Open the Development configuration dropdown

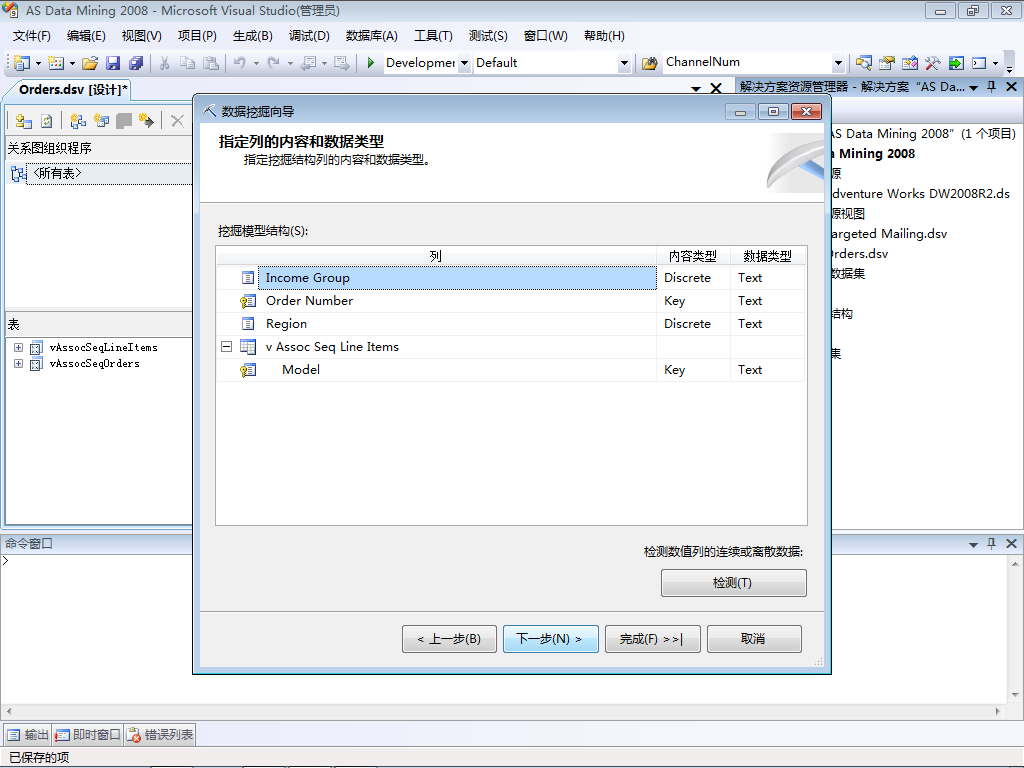(x=464, y=63)
